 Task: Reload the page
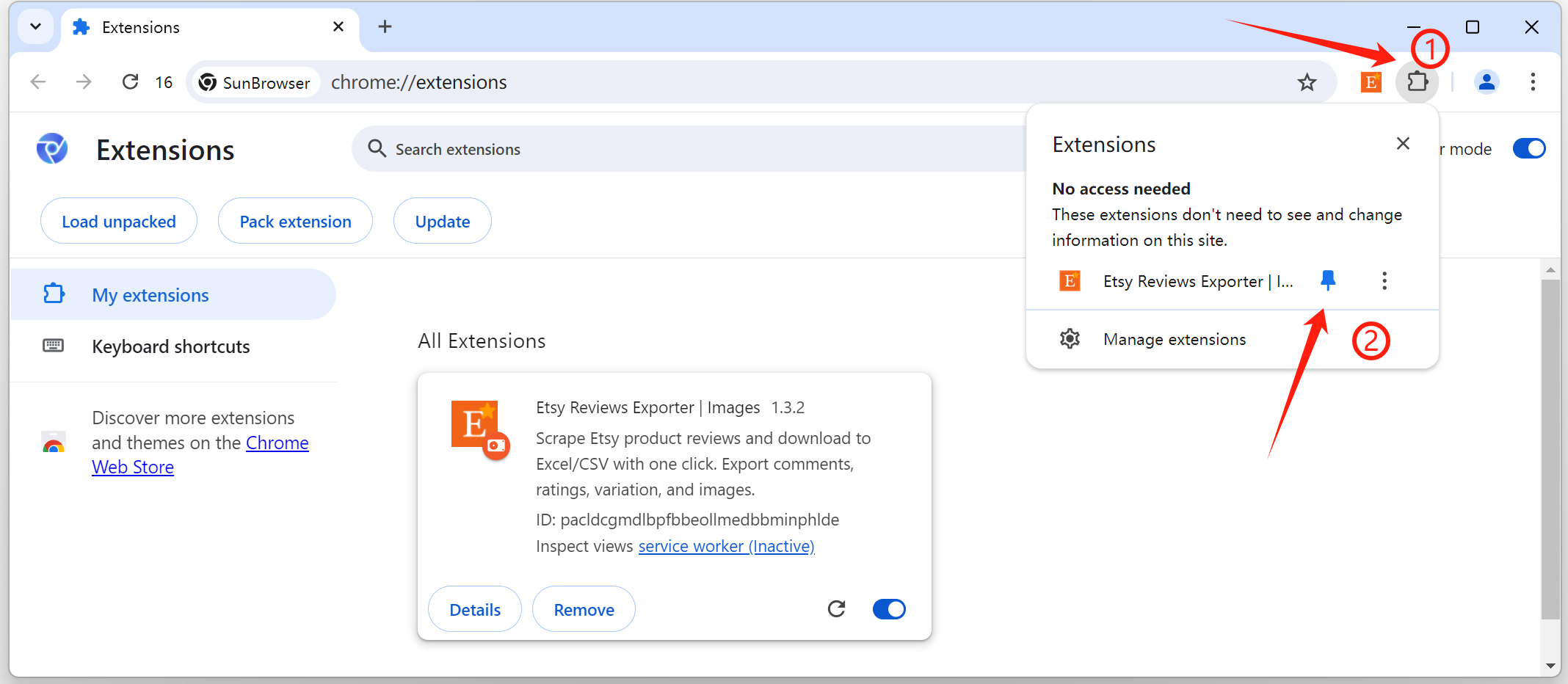pos(130,81)
